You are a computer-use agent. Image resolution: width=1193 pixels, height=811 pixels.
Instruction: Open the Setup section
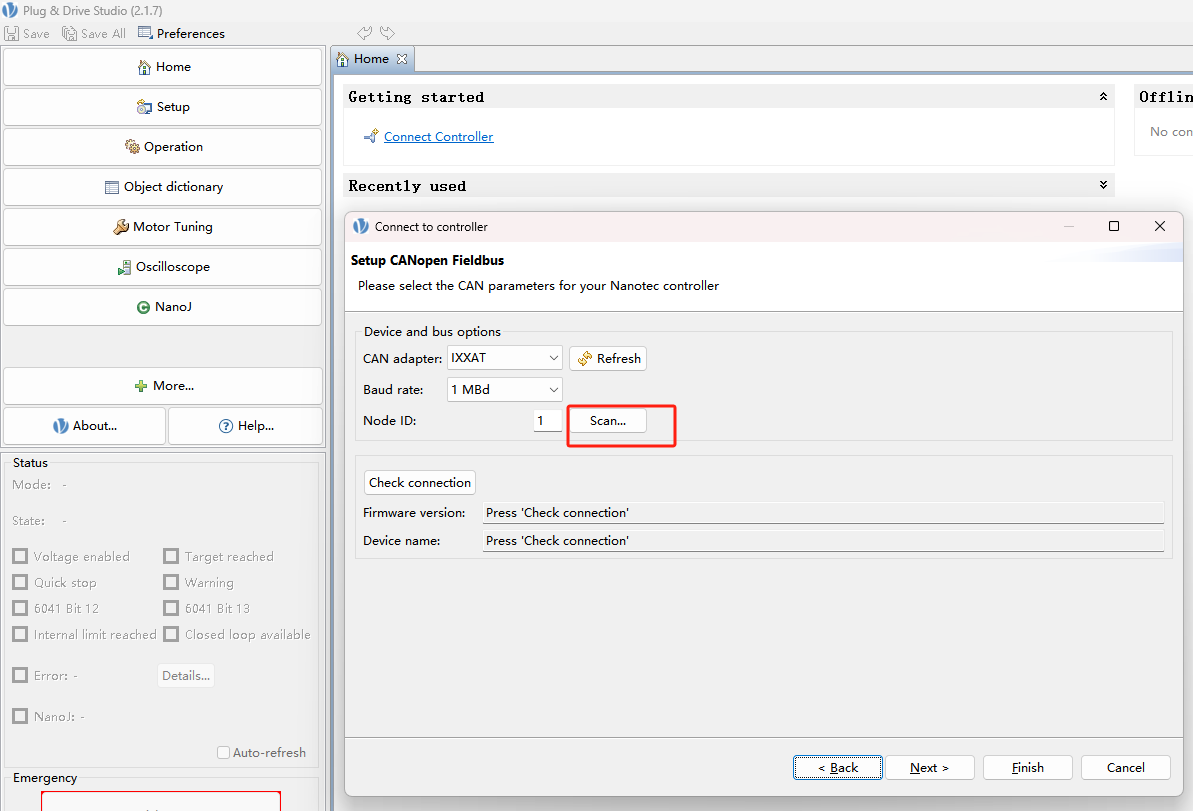tap(162, 107)
